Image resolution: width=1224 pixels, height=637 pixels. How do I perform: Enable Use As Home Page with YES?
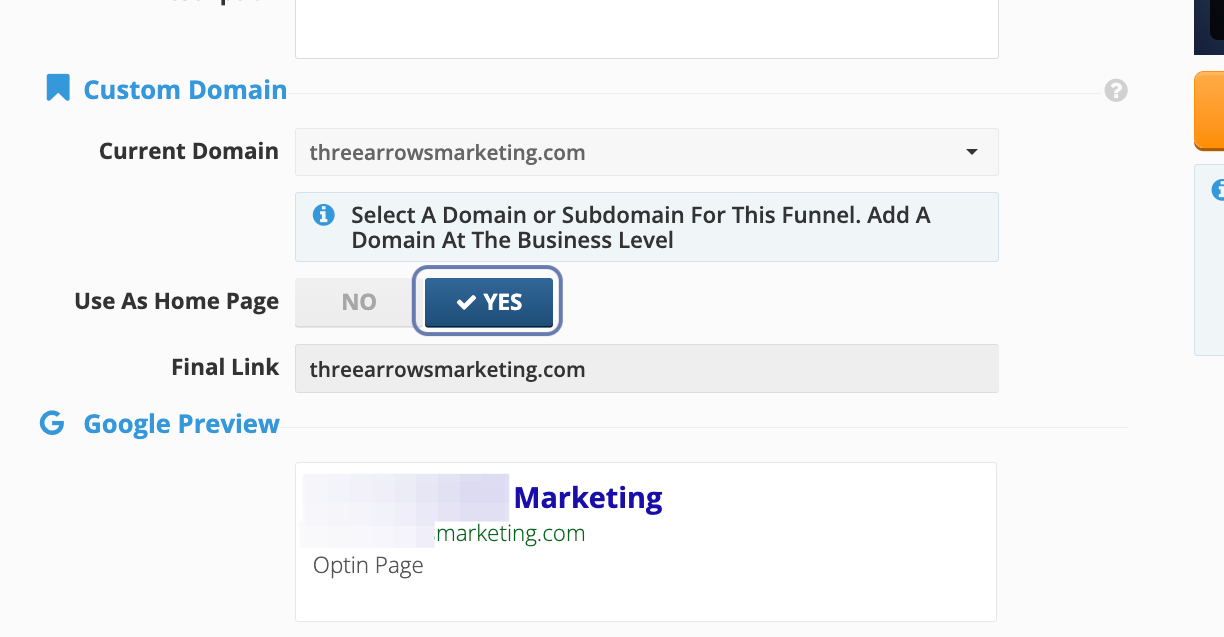pos(489,302)
